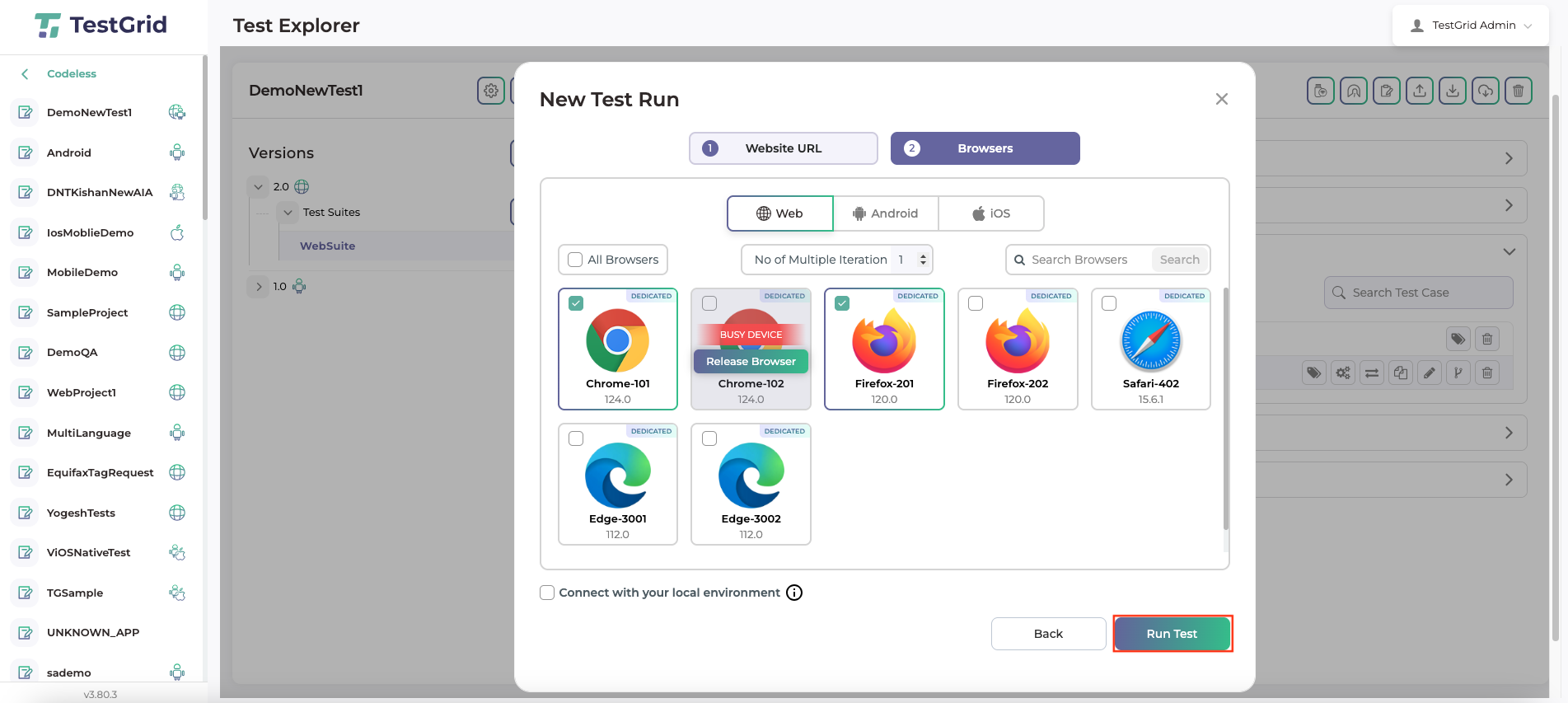Uncheck the Chrome-101 browser checkbox

576,303
